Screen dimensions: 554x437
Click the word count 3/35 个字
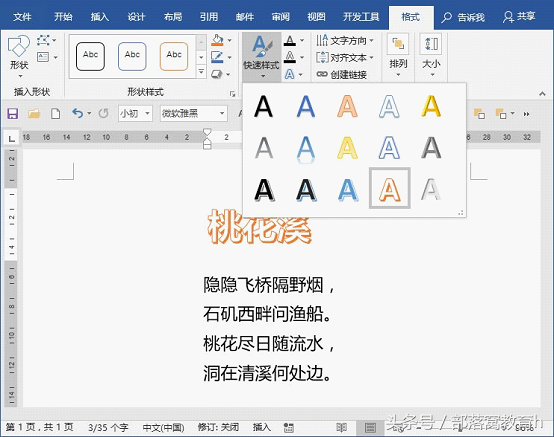(108, 428)
